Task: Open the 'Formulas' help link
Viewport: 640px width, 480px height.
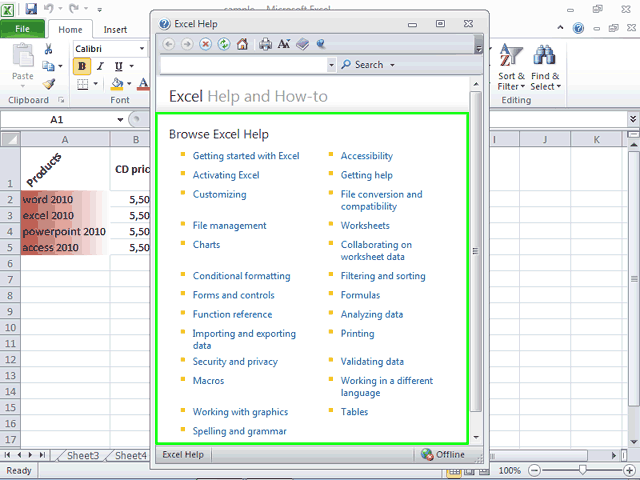Action: point(360,295)
